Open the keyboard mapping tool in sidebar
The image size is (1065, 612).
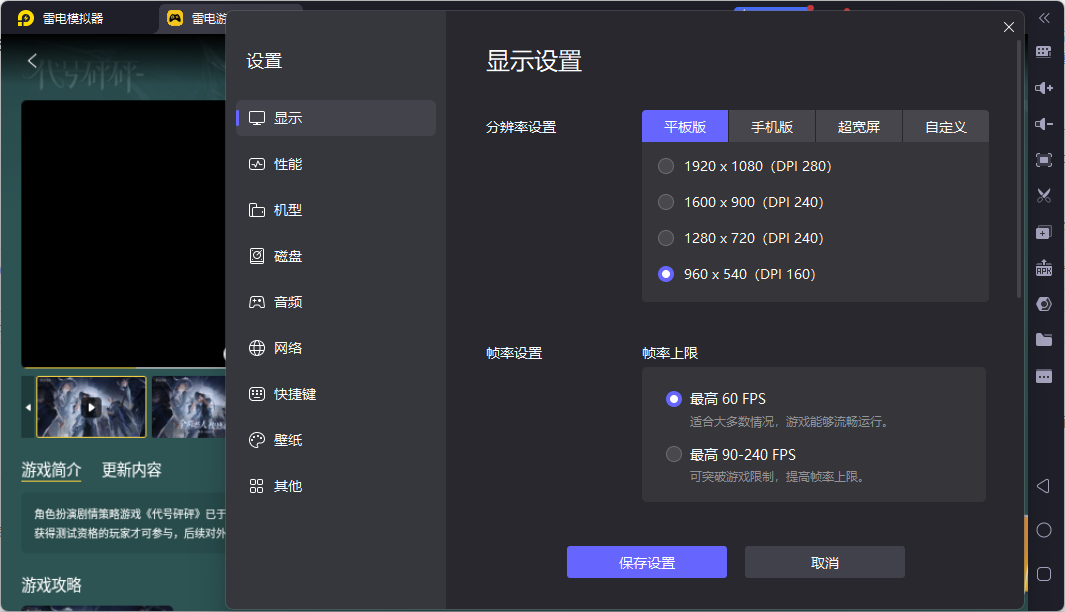(x=1043, y=52)
